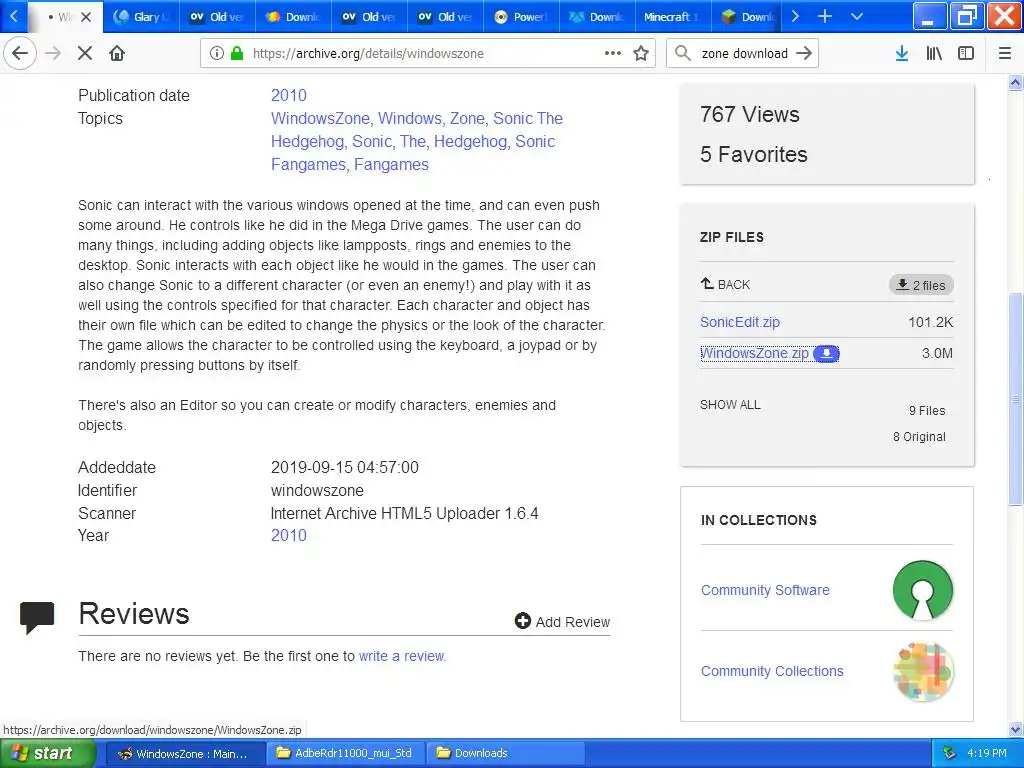
Task: Click the forward navigation arrow
Action: point(53,54)
